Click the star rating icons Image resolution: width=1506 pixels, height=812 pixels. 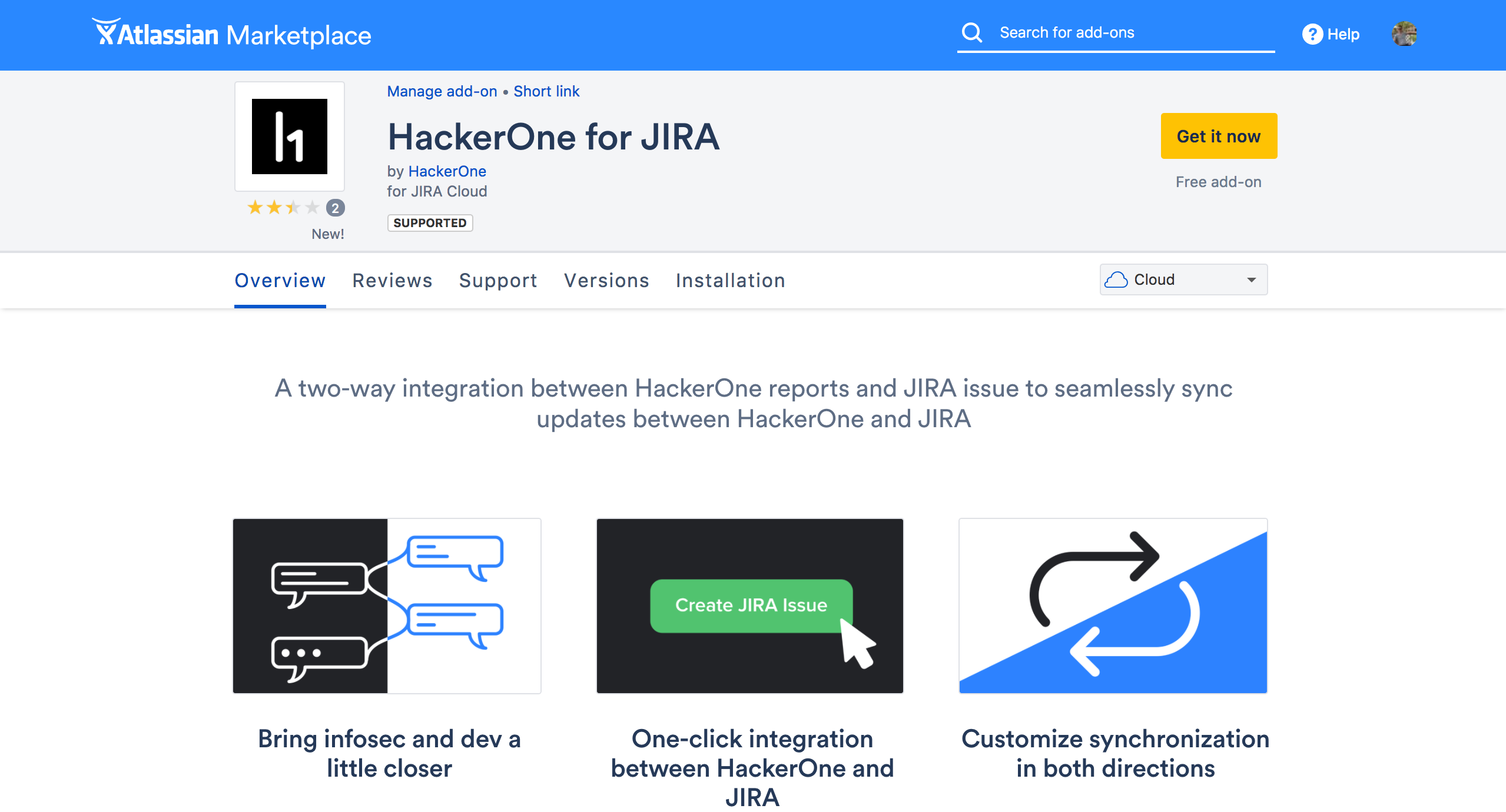click(283, 208)
